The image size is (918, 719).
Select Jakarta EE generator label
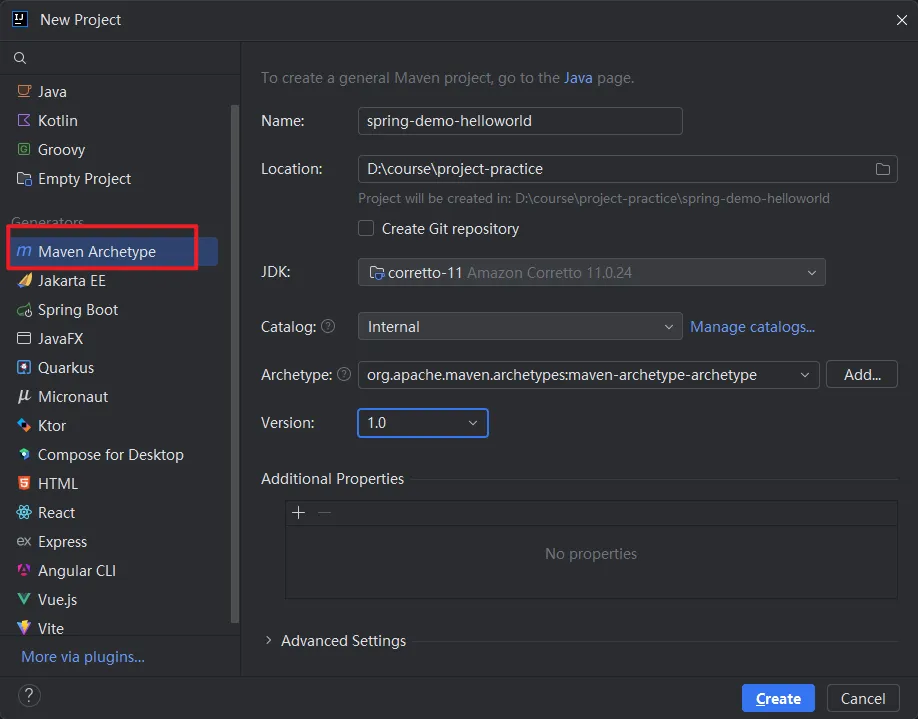point(71,281)
